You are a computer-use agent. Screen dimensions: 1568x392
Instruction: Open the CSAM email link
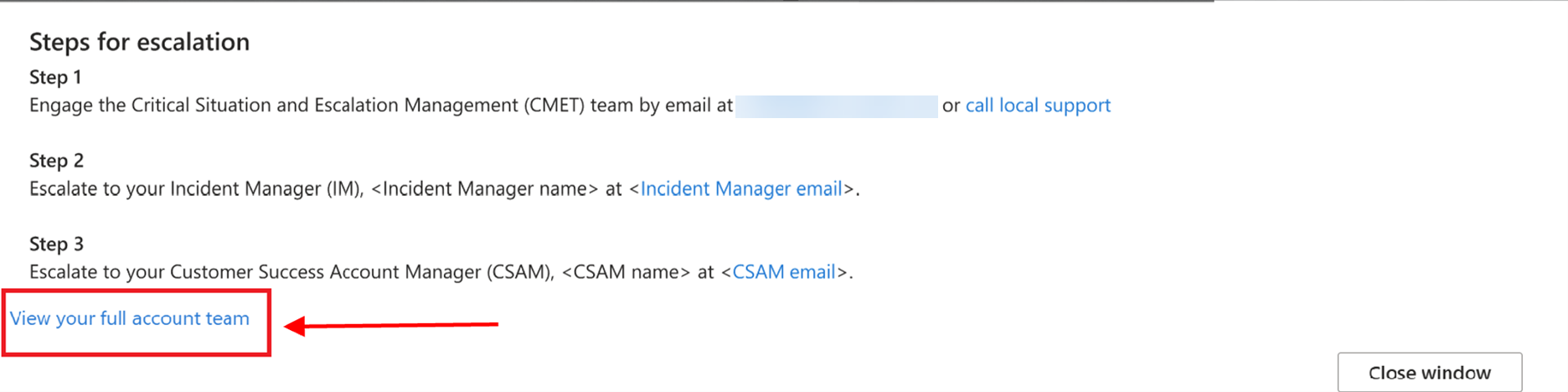coord(783,272)
